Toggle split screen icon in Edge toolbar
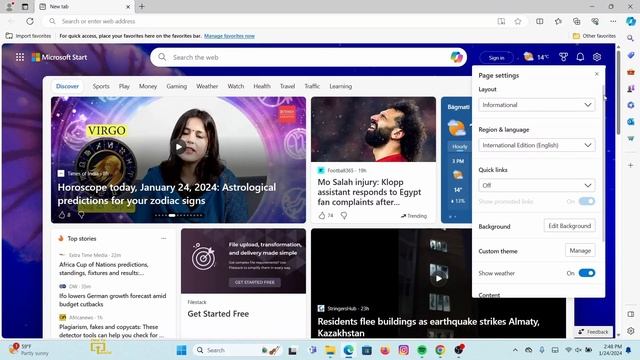The height and width of the screenshot is (360, 640). [540, 21]
